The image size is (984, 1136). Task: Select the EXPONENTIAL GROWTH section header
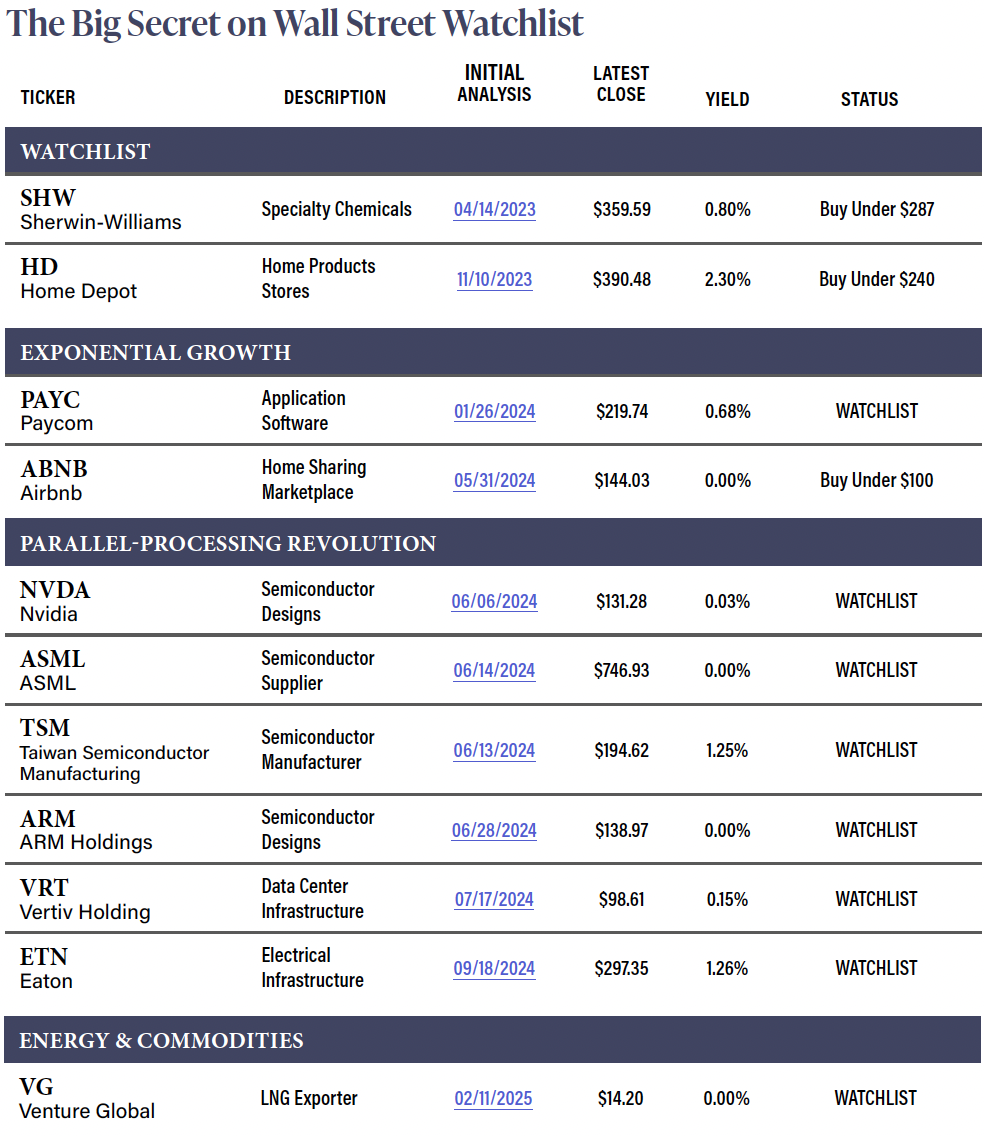click(156, 353)
